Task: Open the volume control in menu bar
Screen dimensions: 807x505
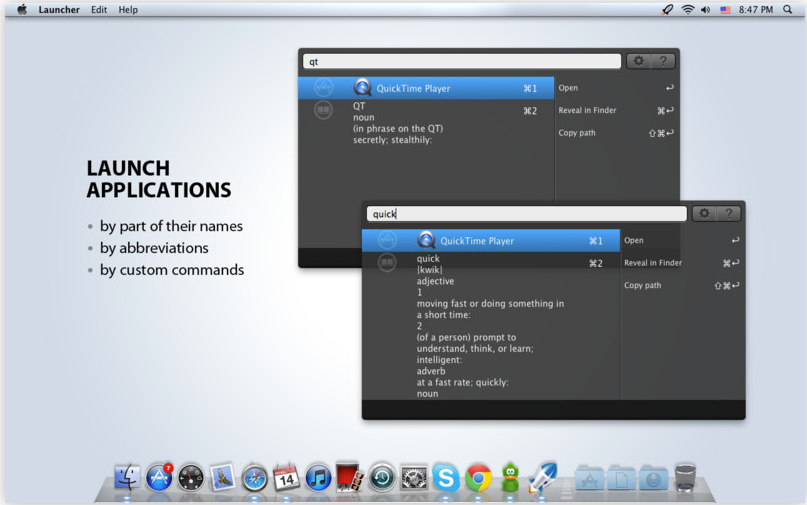Action: coord(706,9)
